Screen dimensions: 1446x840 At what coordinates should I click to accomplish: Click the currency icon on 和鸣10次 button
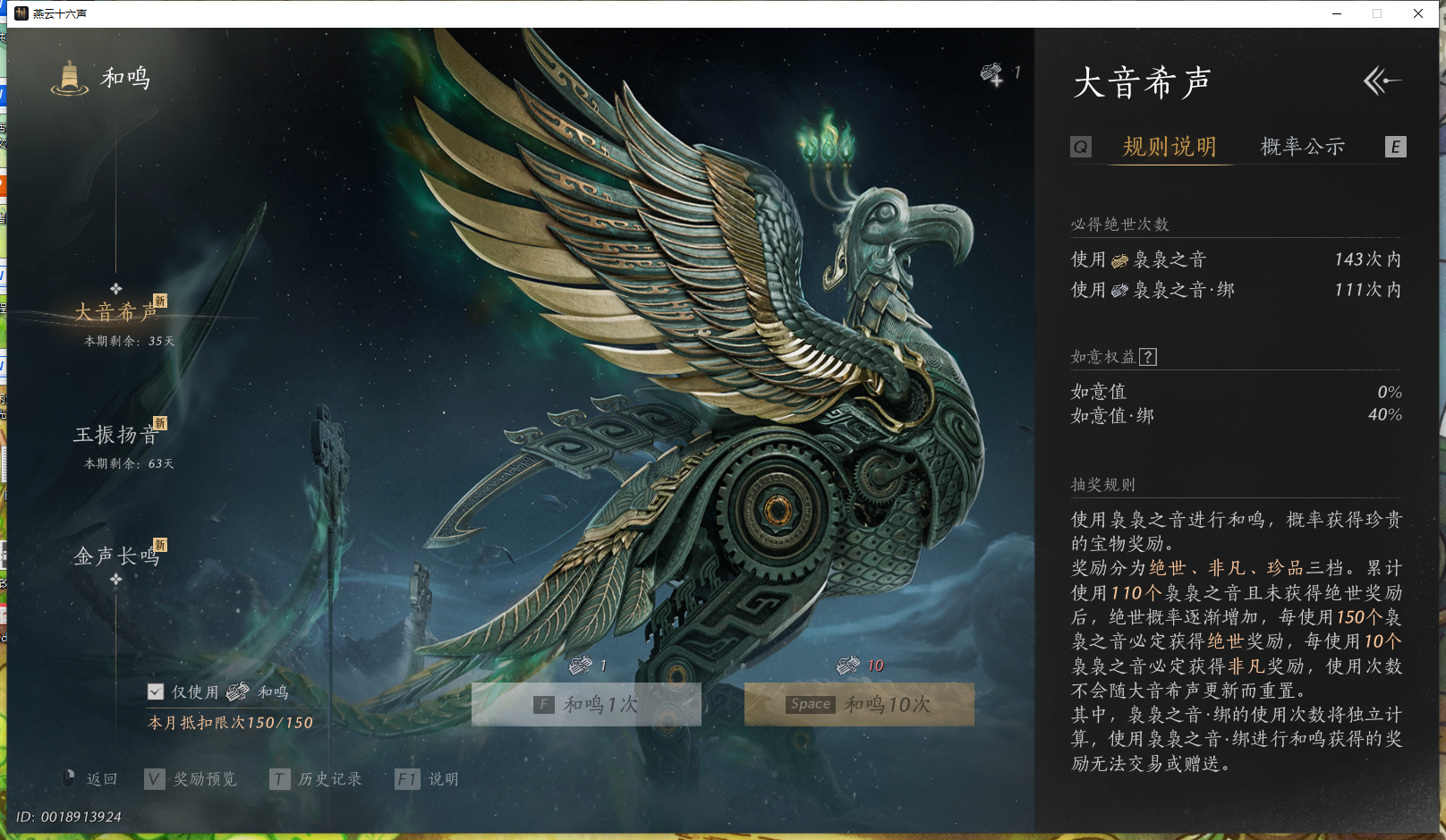(846, 666)
